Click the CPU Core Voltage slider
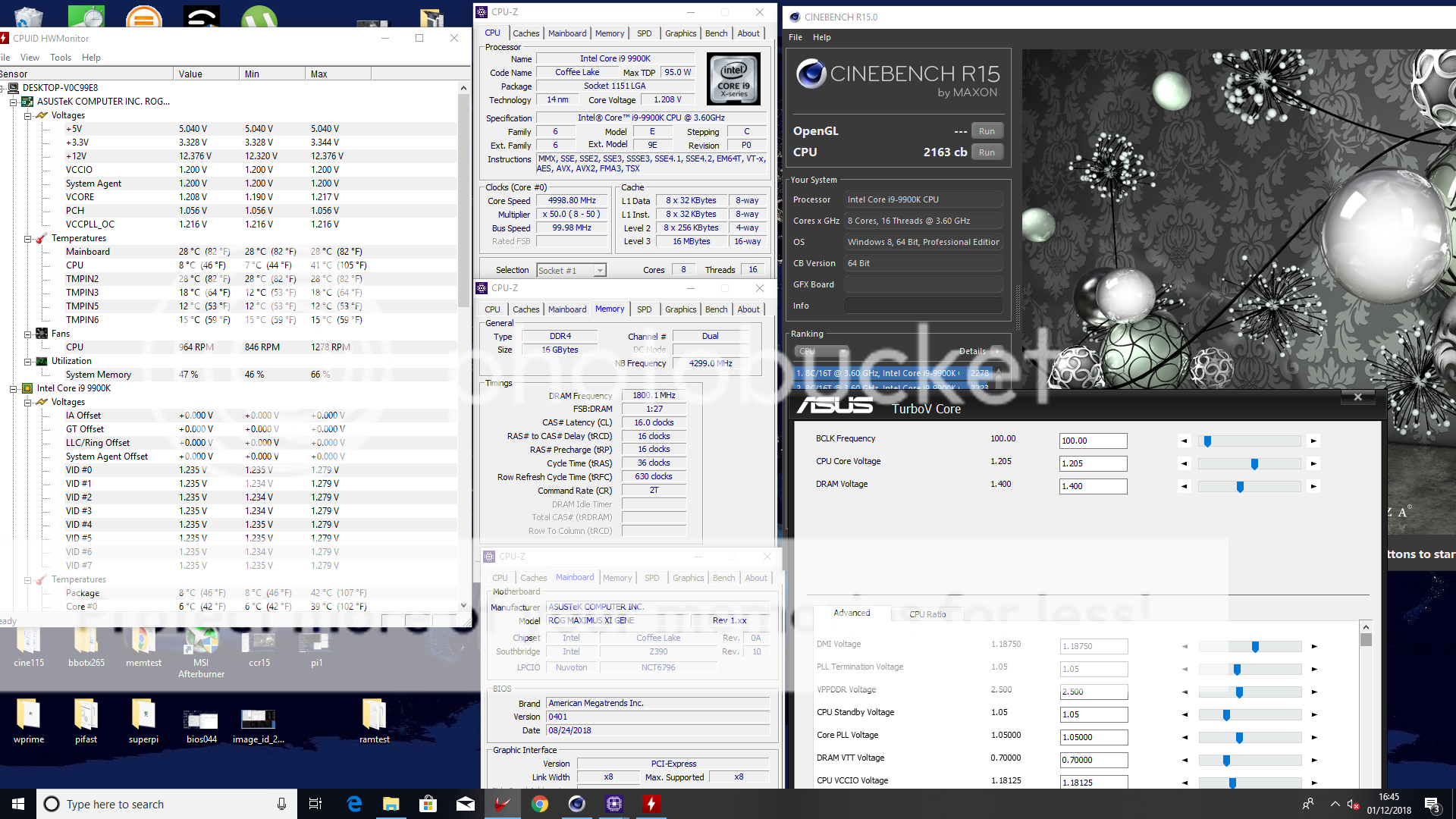The width and height of the screenshot is (1456, 819). 1249,463
